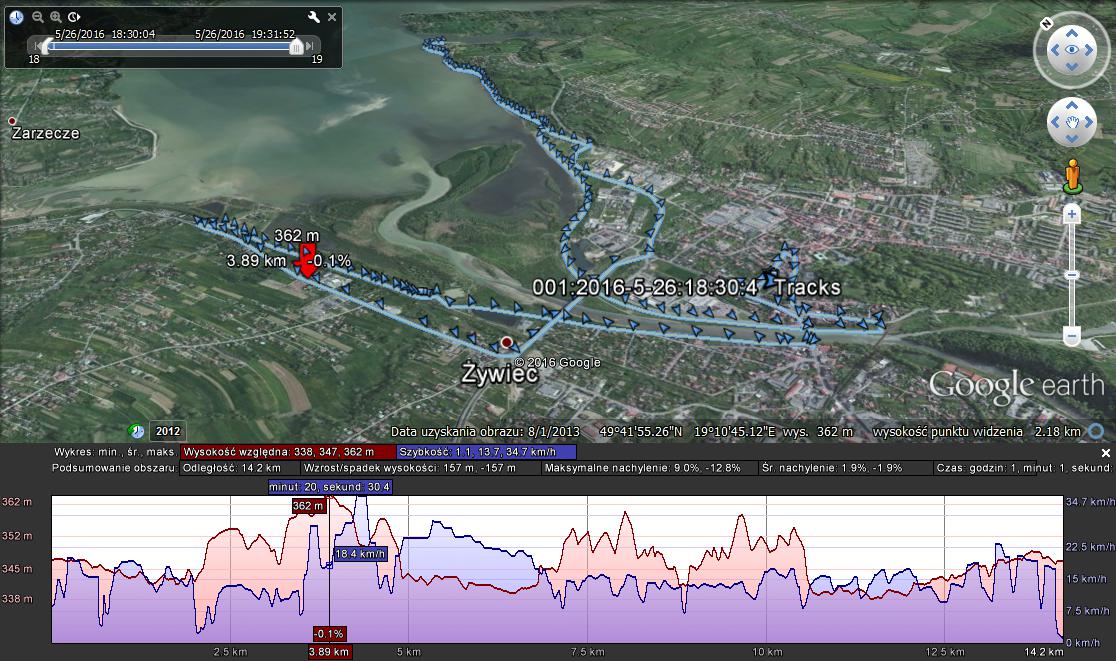Viewport: 1116px width, 661px height.
Task: Click the hand in the Move joystick
Action: click(1072, 122)
